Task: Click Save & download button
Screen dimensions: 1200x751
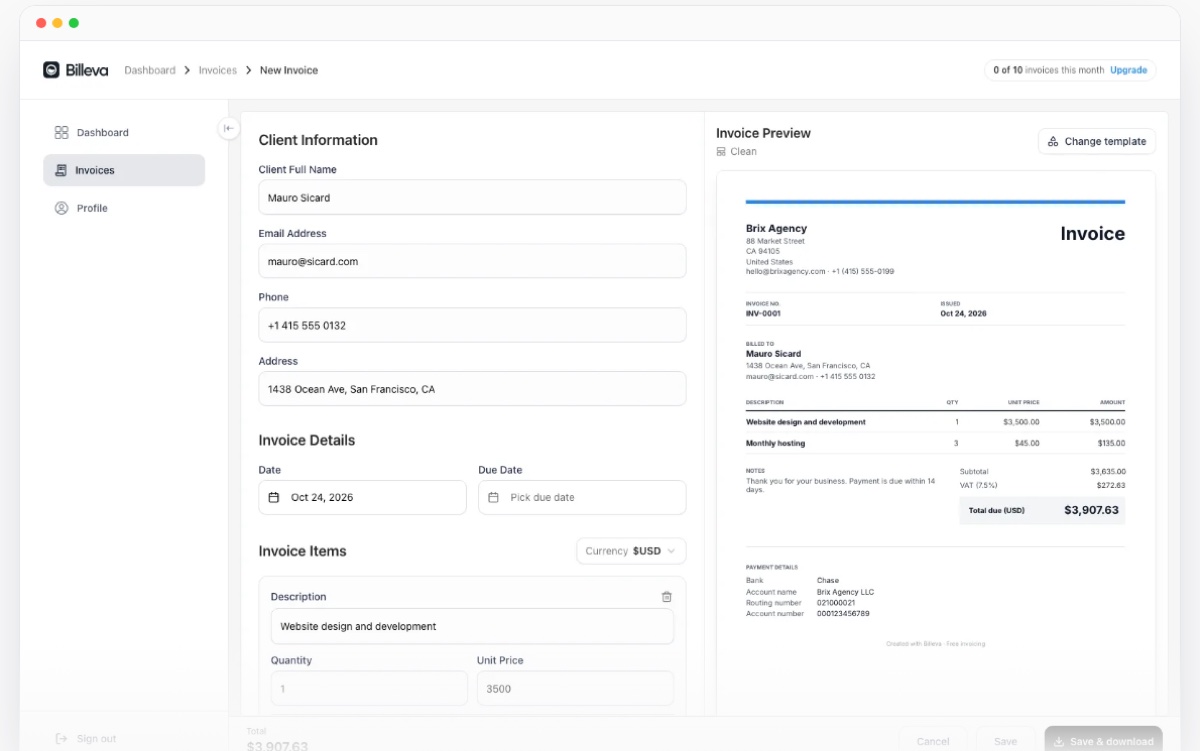Action: coord(1104,741)
